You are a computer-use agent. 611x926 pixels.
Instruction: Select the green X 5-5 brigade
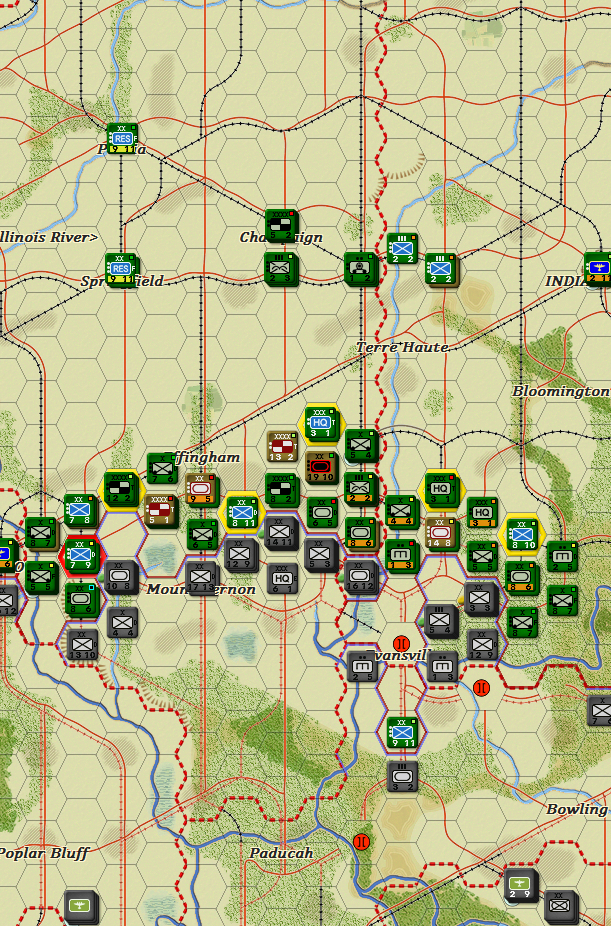click(x=41, y=578)
